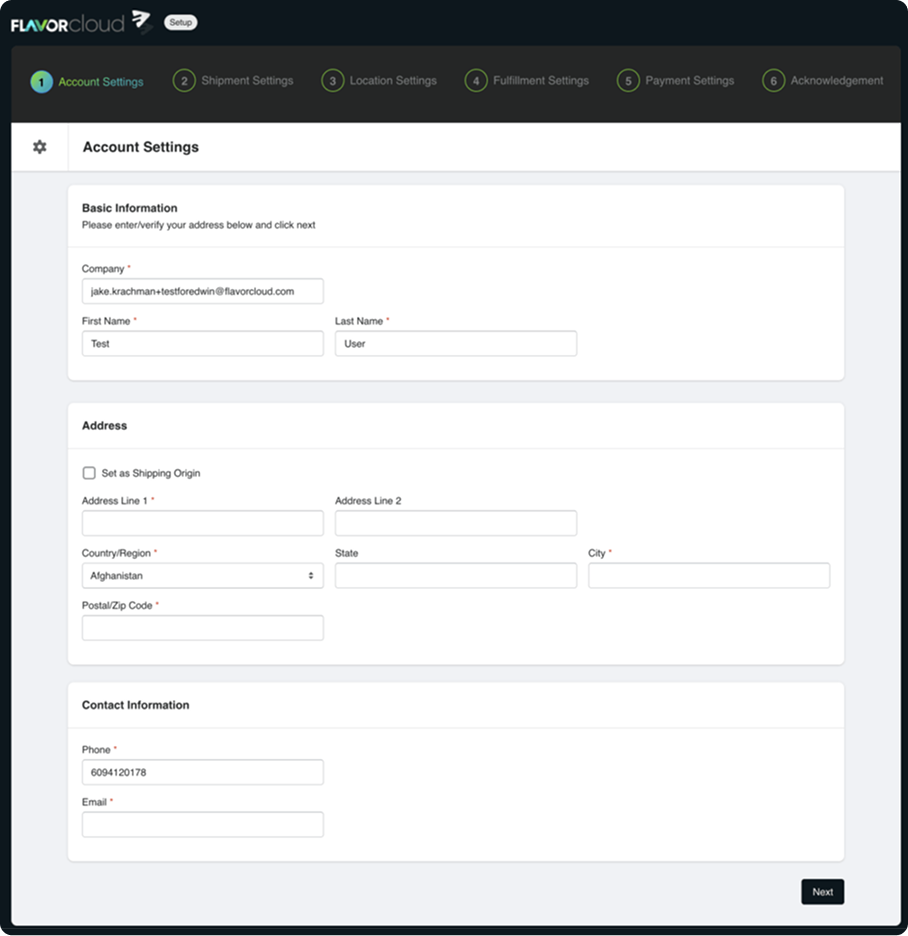
Task: Click the Next button
Action: (x=822, y=892)
